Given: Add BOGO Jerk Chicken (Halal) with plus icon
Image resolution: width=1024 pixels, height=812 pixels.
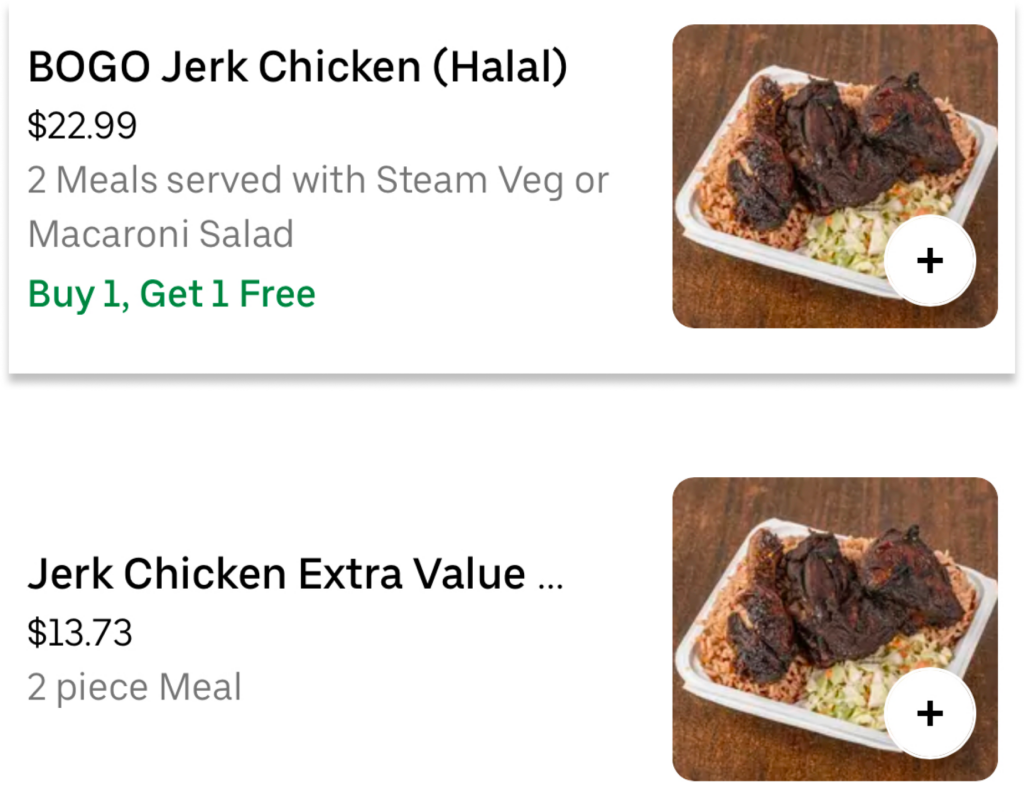Looking at the screenshot, I should (930, 261).
